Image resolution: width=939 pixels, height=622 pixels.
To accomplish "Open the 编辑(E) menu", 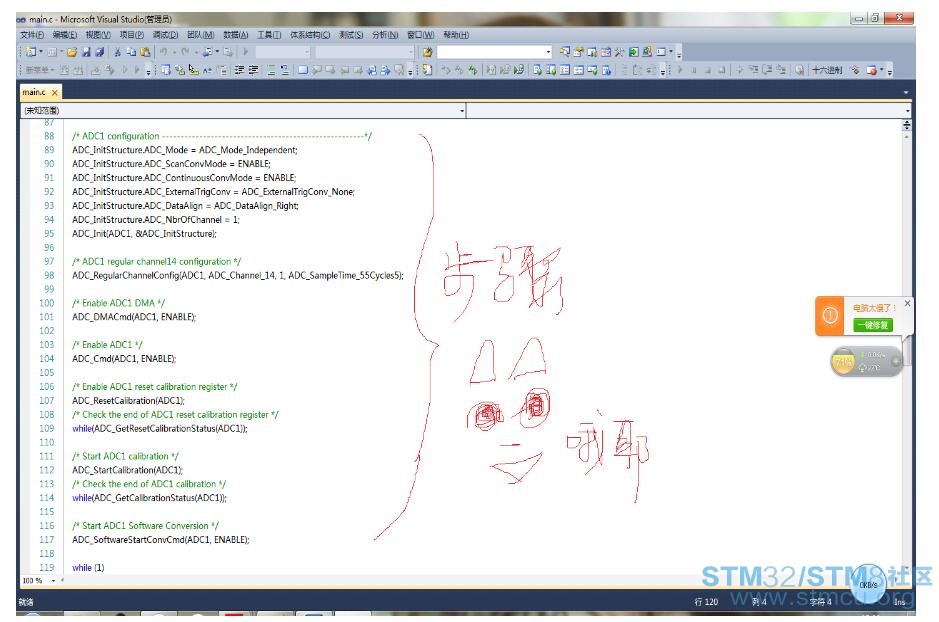I will (65, 35).
